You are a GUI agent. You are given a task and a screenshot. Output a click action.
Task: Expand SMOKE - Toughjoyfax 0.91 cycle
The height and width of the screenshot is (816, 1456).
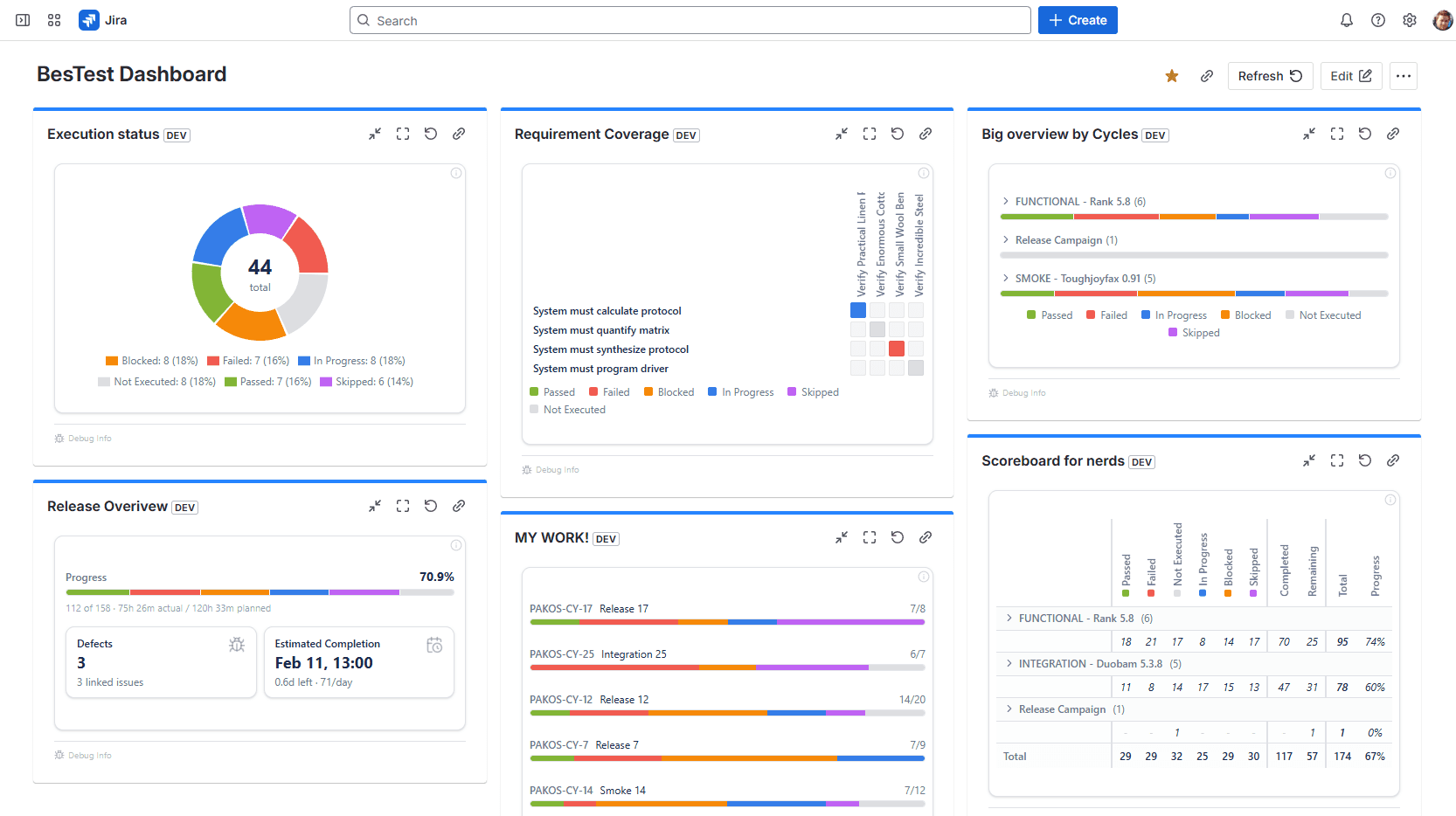pos(1005,278)
